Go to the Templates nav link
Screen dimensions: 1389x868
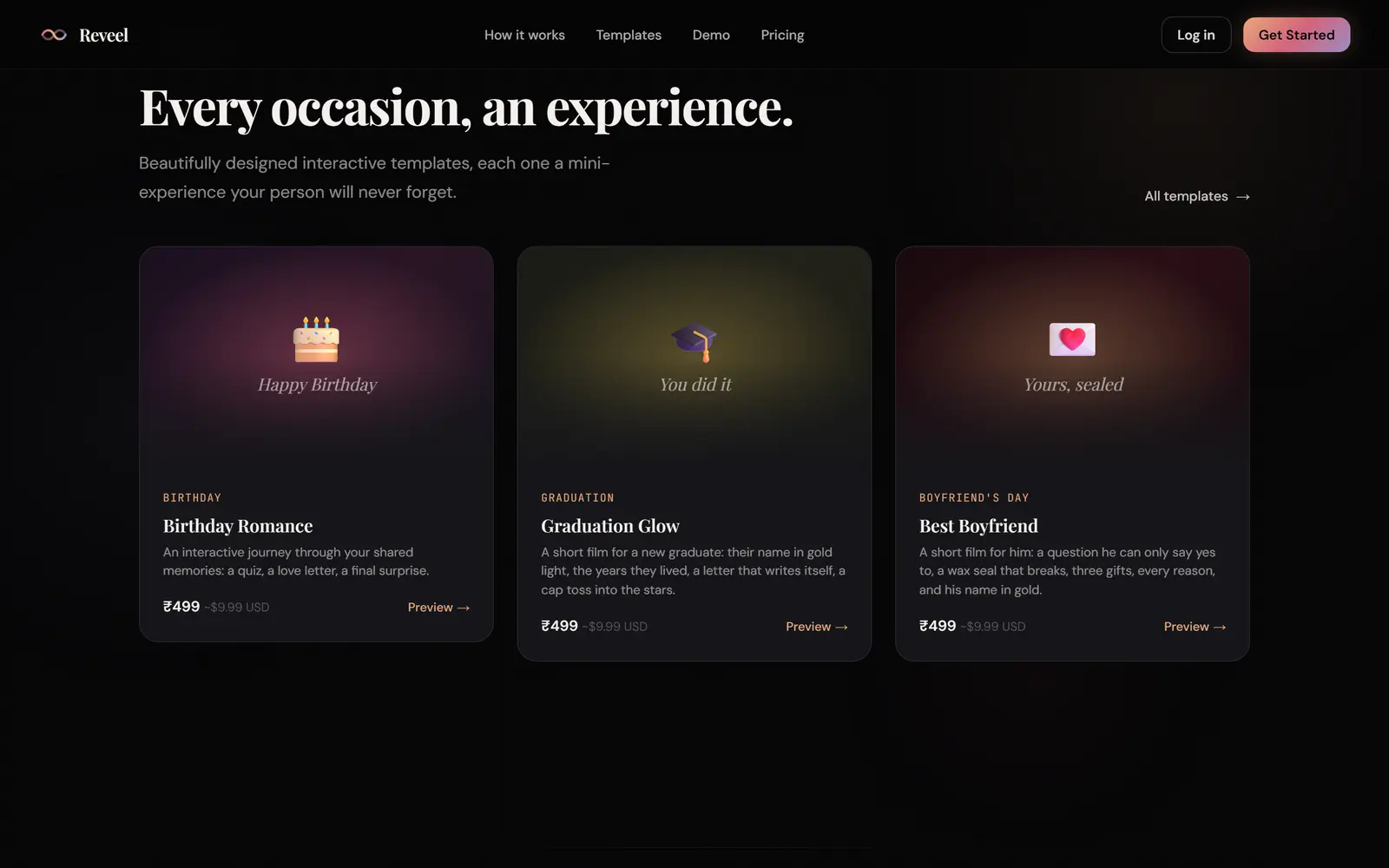[x=629, y=35]
